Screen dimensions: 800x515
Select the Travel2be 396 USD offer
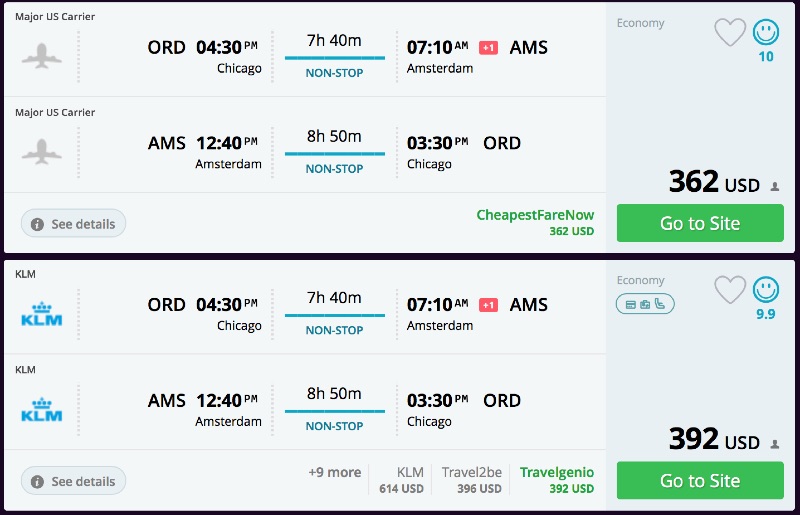[x=472, y=480]
